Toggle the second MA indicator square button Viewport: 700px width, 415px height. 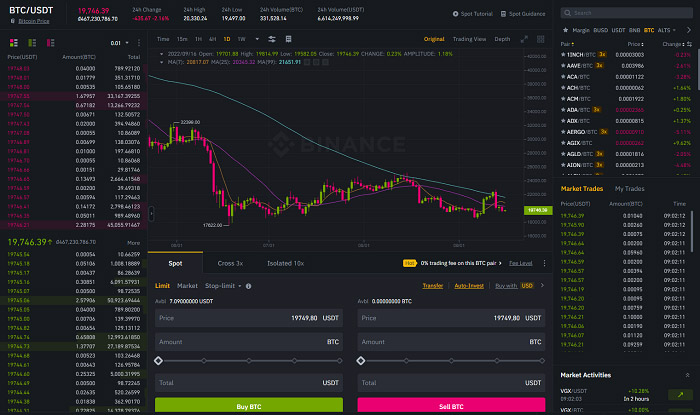[x=316, y=62]
